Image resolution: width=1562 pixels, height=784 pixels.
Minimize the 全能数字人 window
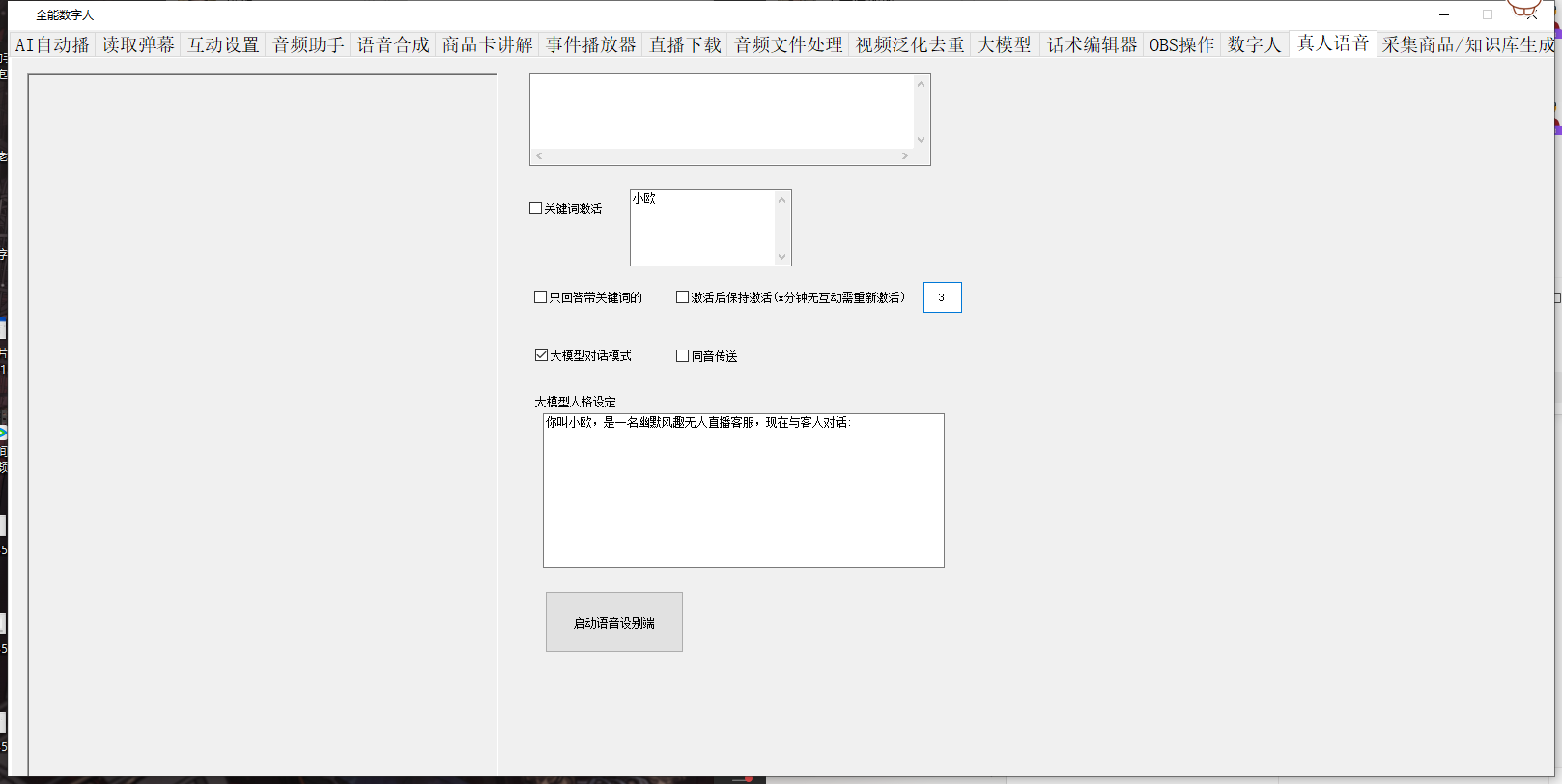click(x=1444, y=14)
